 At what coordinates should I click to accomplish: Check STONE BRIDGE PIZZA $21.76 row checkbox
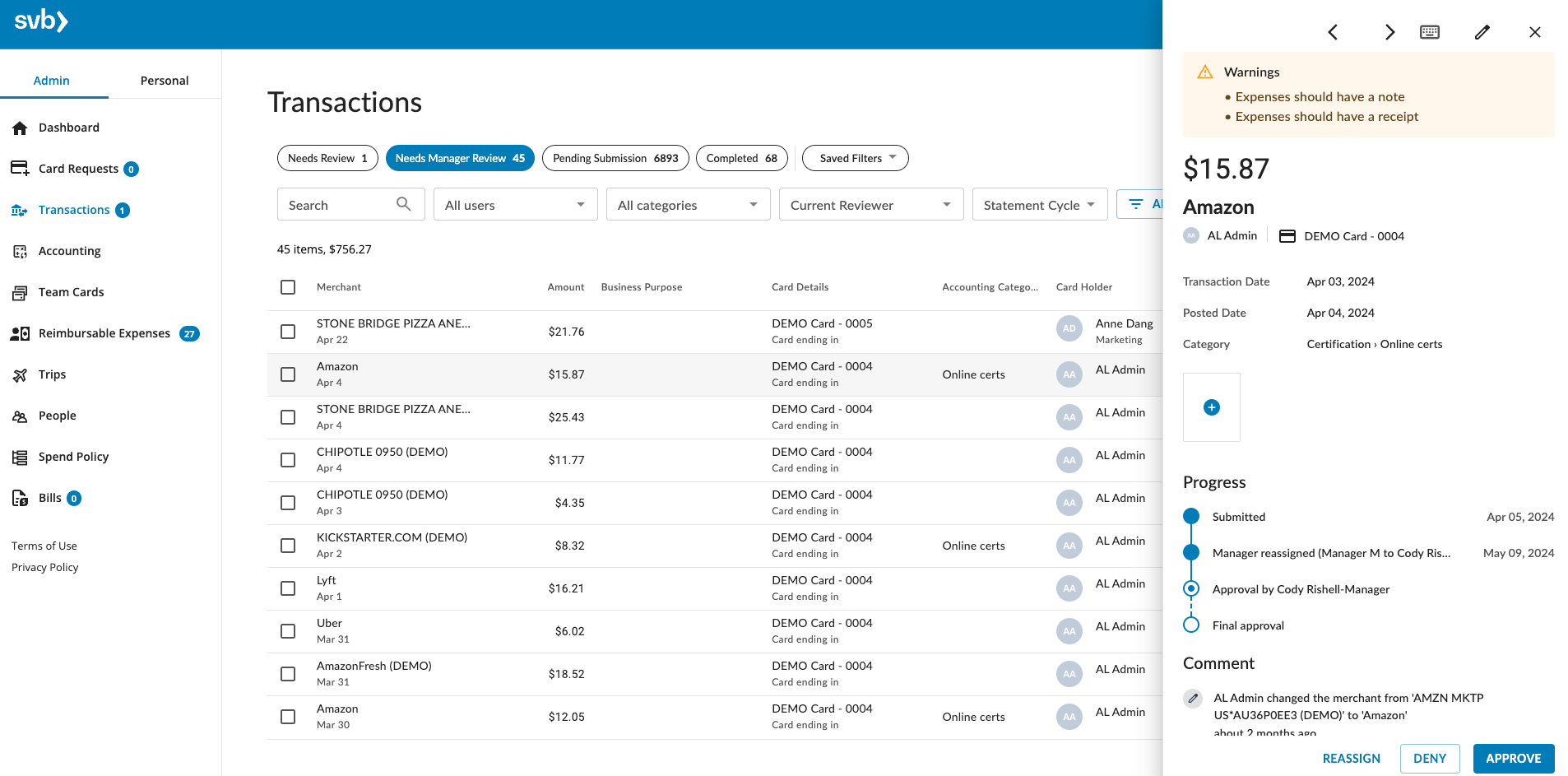[288, 332]
